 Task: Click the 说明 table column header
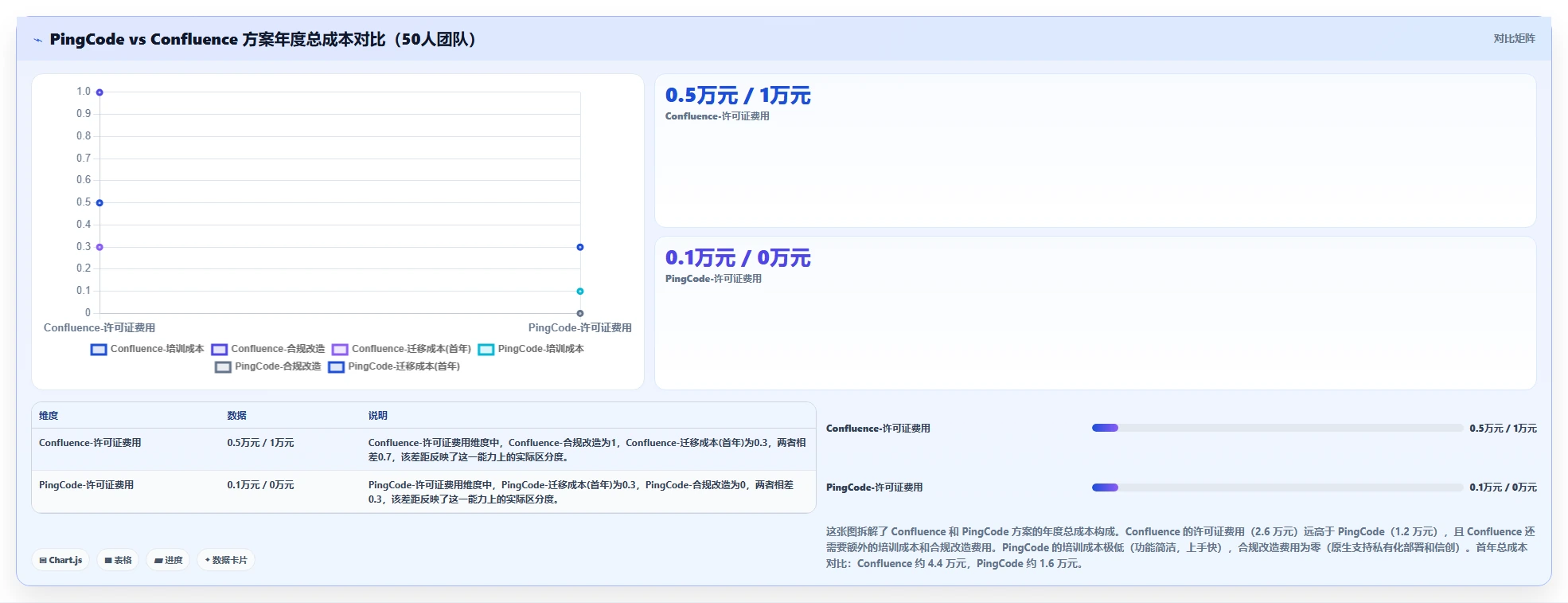[377, 416]
